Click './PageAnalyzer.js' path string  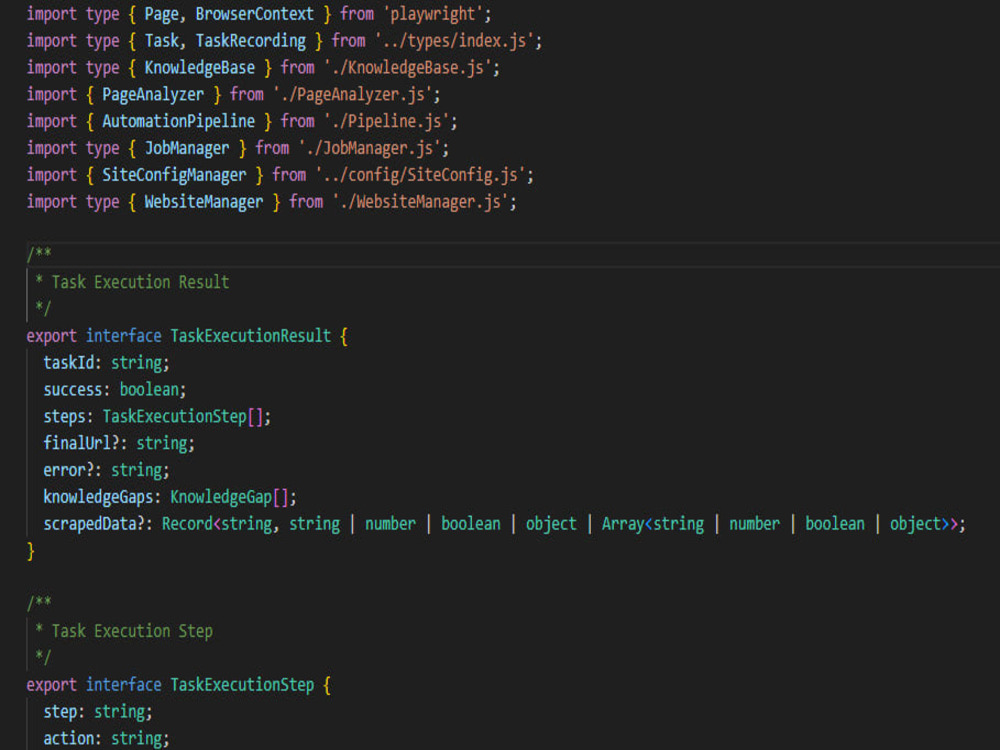pos(353,94)
